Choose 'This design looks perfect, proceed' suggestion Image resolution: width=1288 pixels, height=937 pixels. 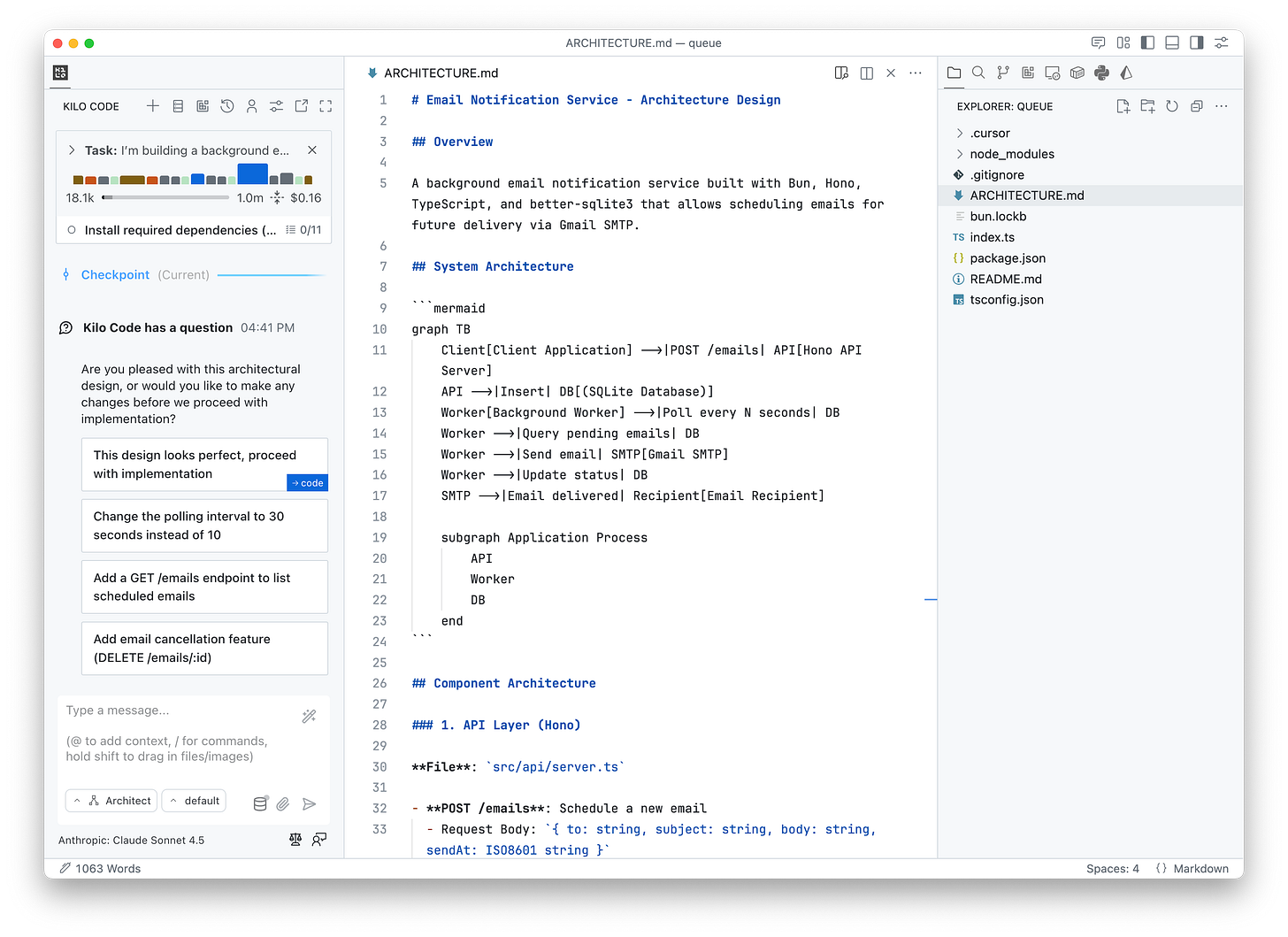204,465
